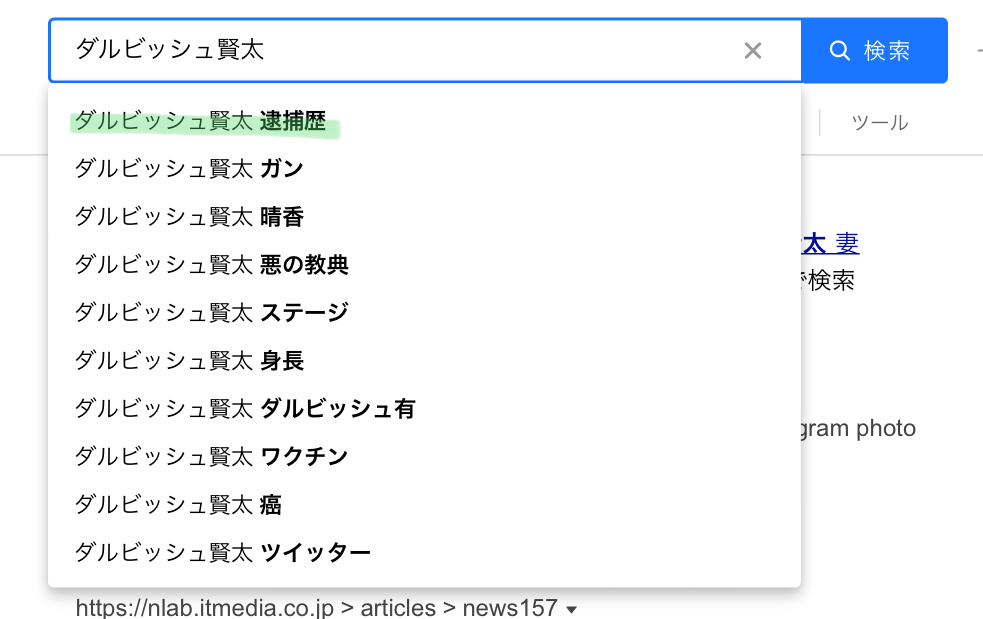Focus the search field containing ダルビッシュ賢太
The width and height of the screenshot is (983, 619).
(425, 50)
